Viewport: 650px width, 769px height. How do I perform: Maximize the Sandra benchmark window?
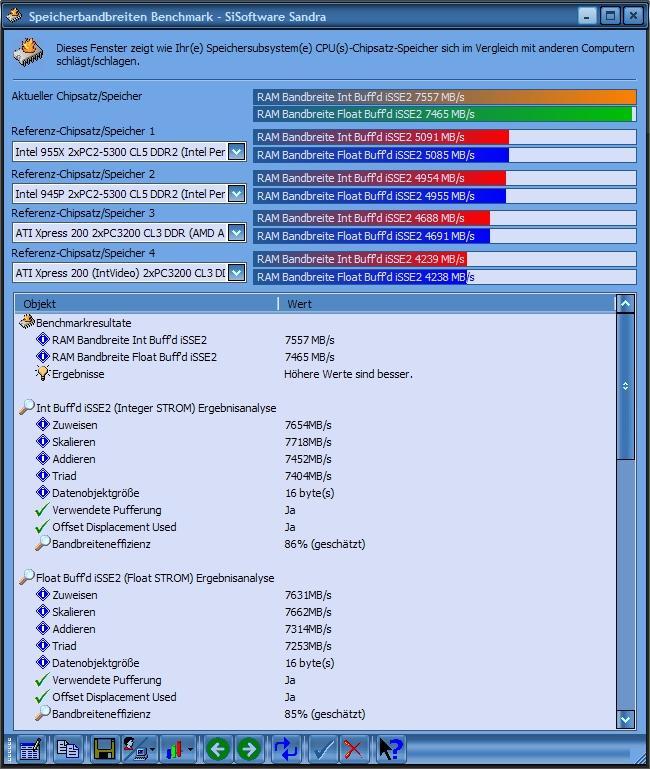(x=610, y=16)
